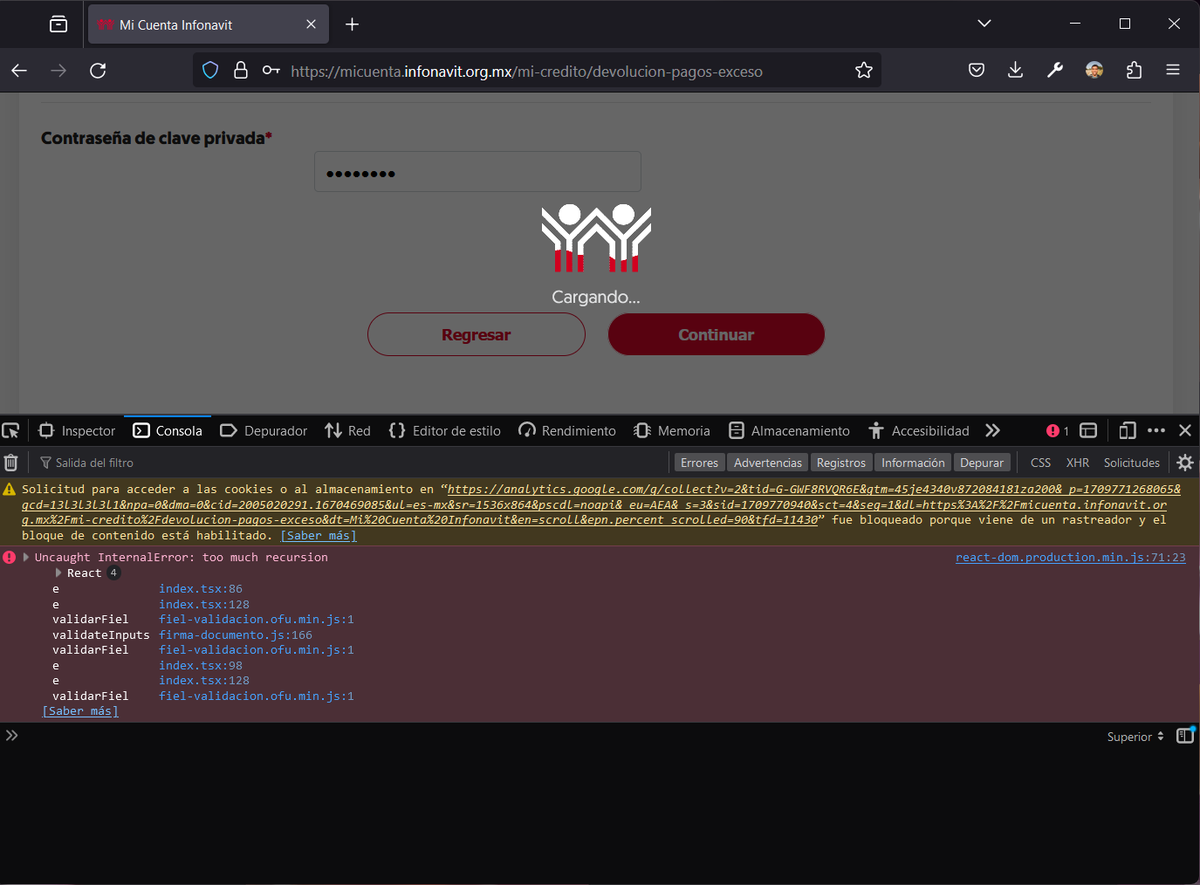Toggle responsive design mode icon
The width and height of the screenshot is (1200, 885).
1127,431
